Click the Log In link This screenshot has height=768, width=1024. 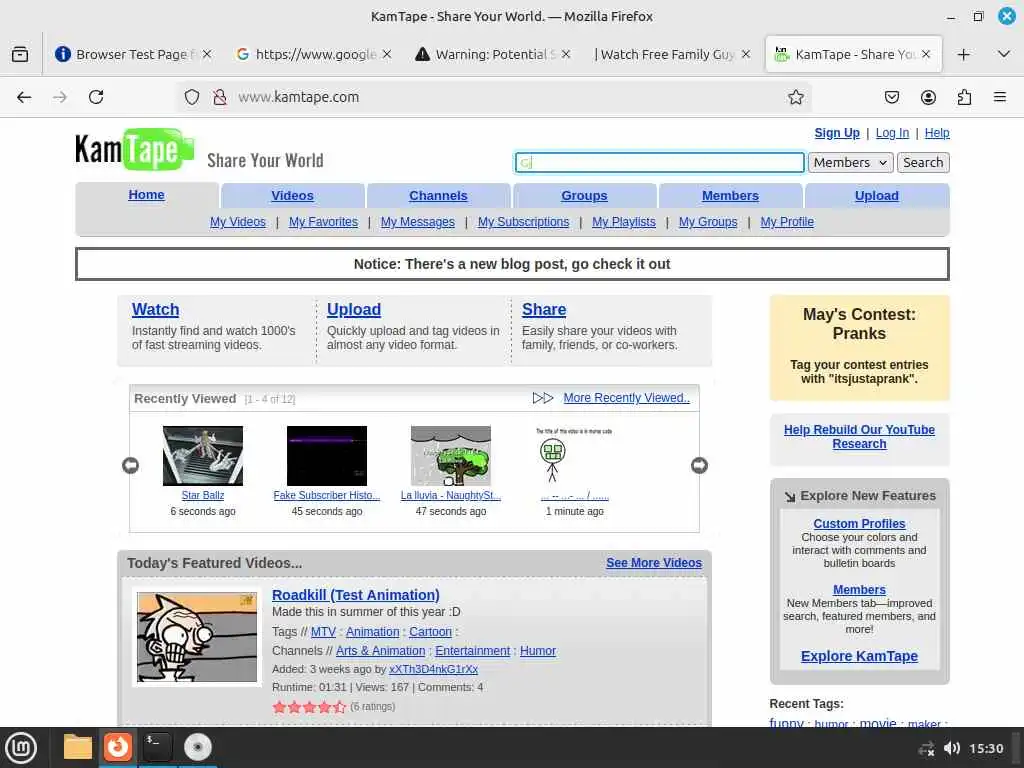pyautogui.click(x=892, y=133)
